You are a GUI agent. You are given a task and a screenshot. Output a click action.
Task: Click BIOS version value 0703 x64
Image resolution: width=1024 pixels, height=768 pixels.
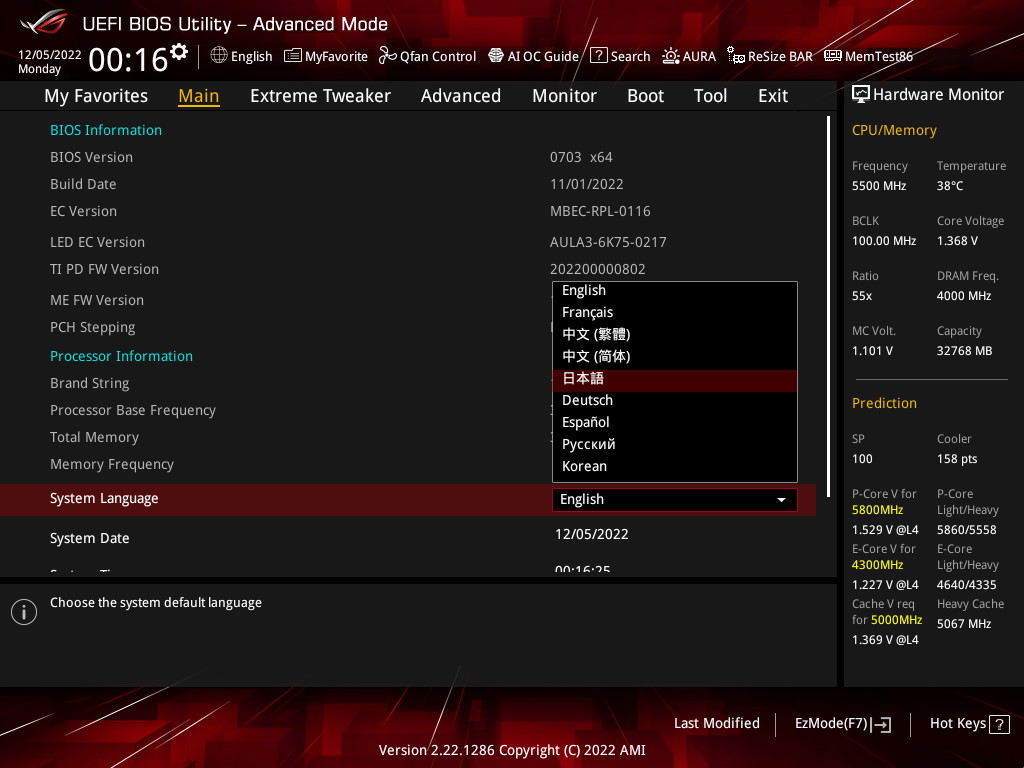pyautogui.click(x=581, y=157)
